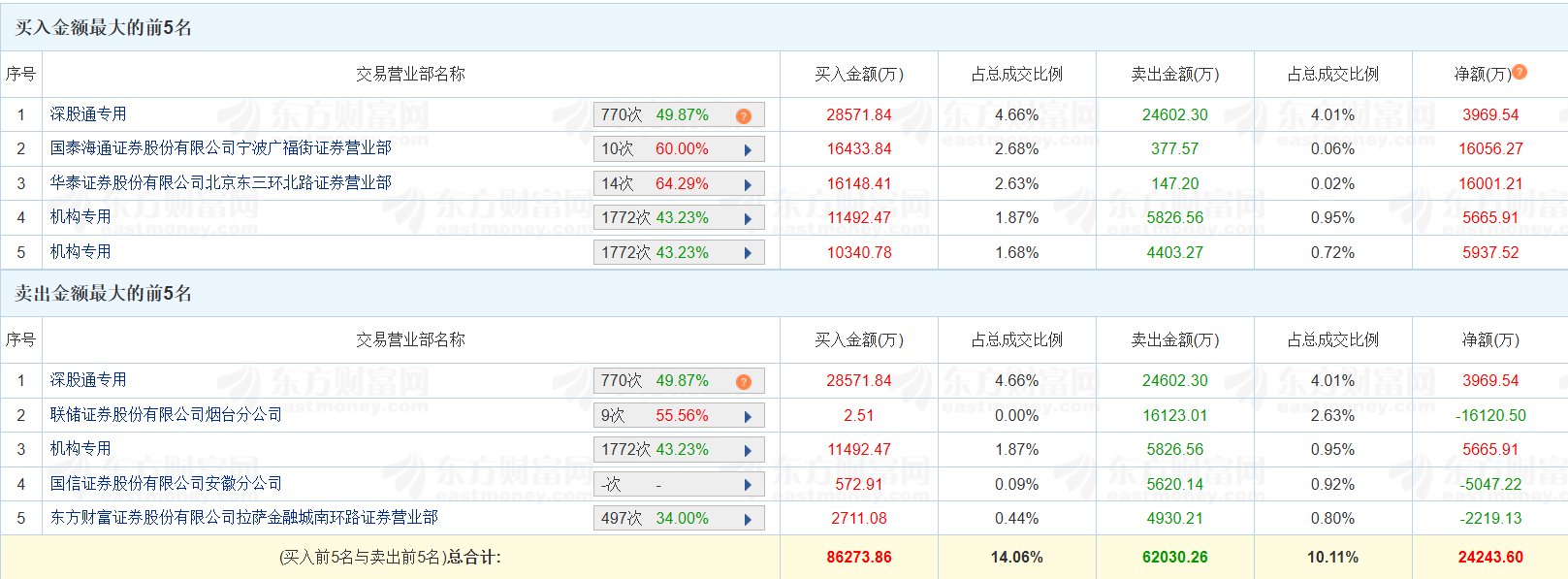
Task: Click the total net amount 24243.60 cell
Action: 1489,558
